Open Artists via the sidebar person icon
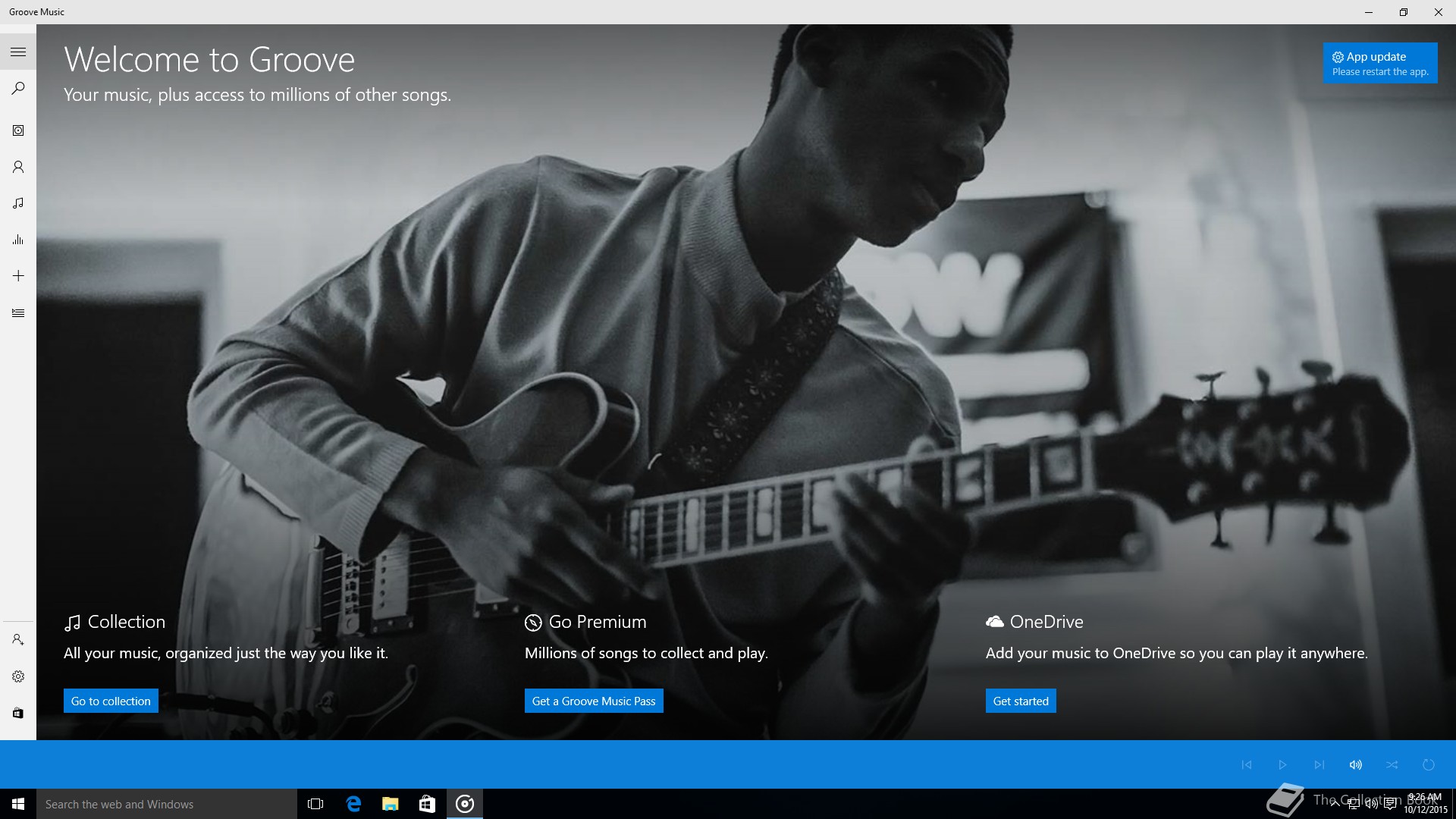Image resolution: width=1456 pixels, height=819 pixels. (18, 167)
